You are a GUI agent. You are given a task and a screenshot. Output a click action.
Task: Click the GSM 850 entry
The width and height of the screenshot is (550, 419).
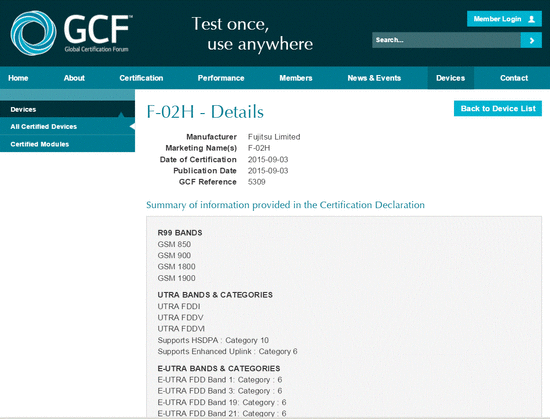click(174, 244)
